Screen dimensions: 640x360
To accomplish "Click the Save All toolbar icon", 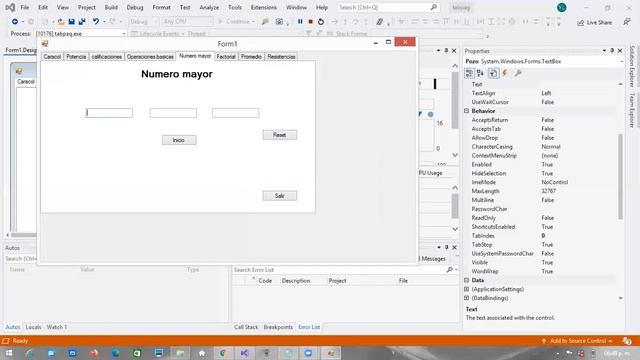I will tap(82, 22).
